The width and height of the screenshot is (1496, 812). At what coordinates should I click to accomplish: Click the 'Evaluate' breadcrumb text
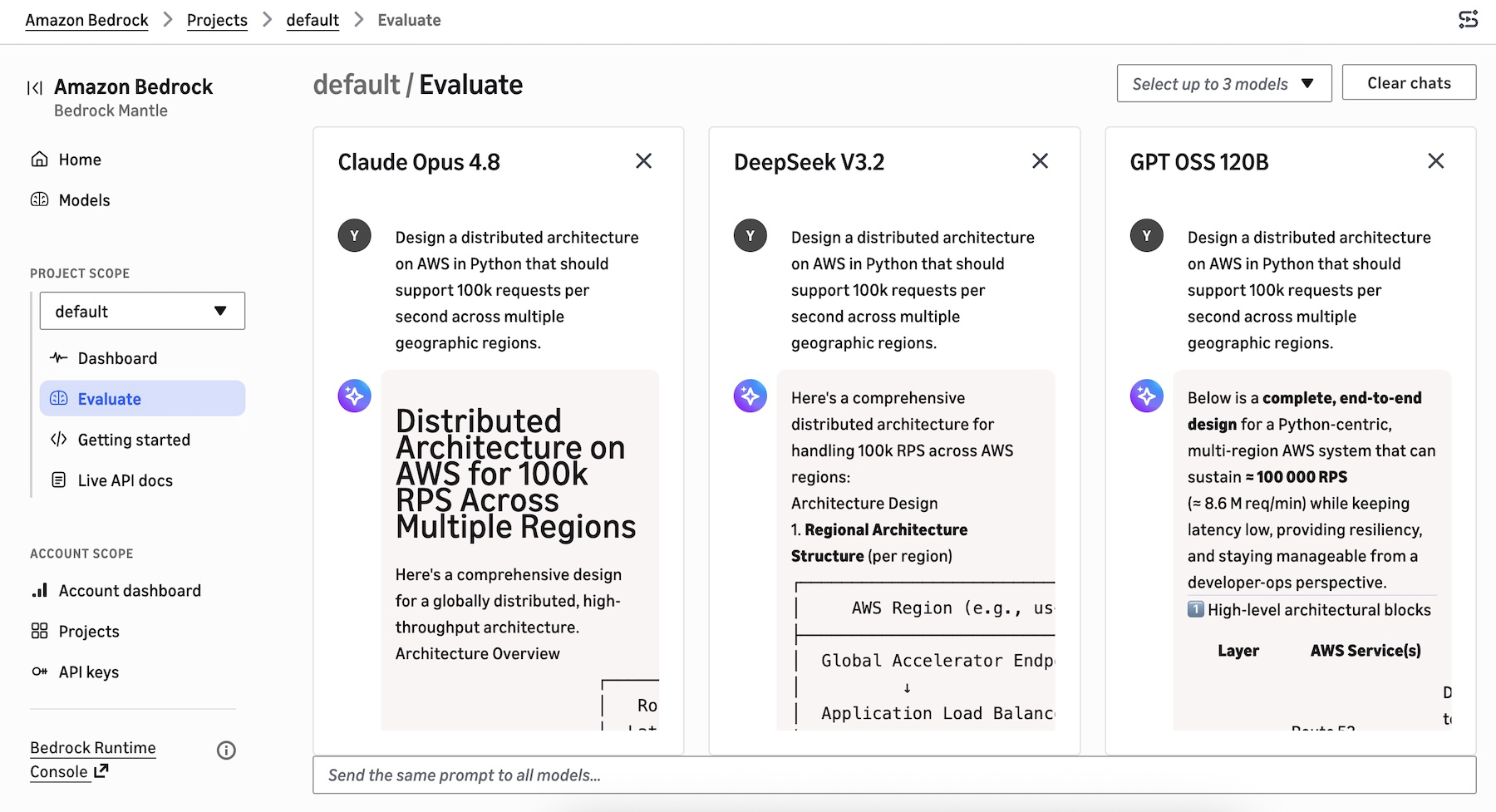coord(409,20)
